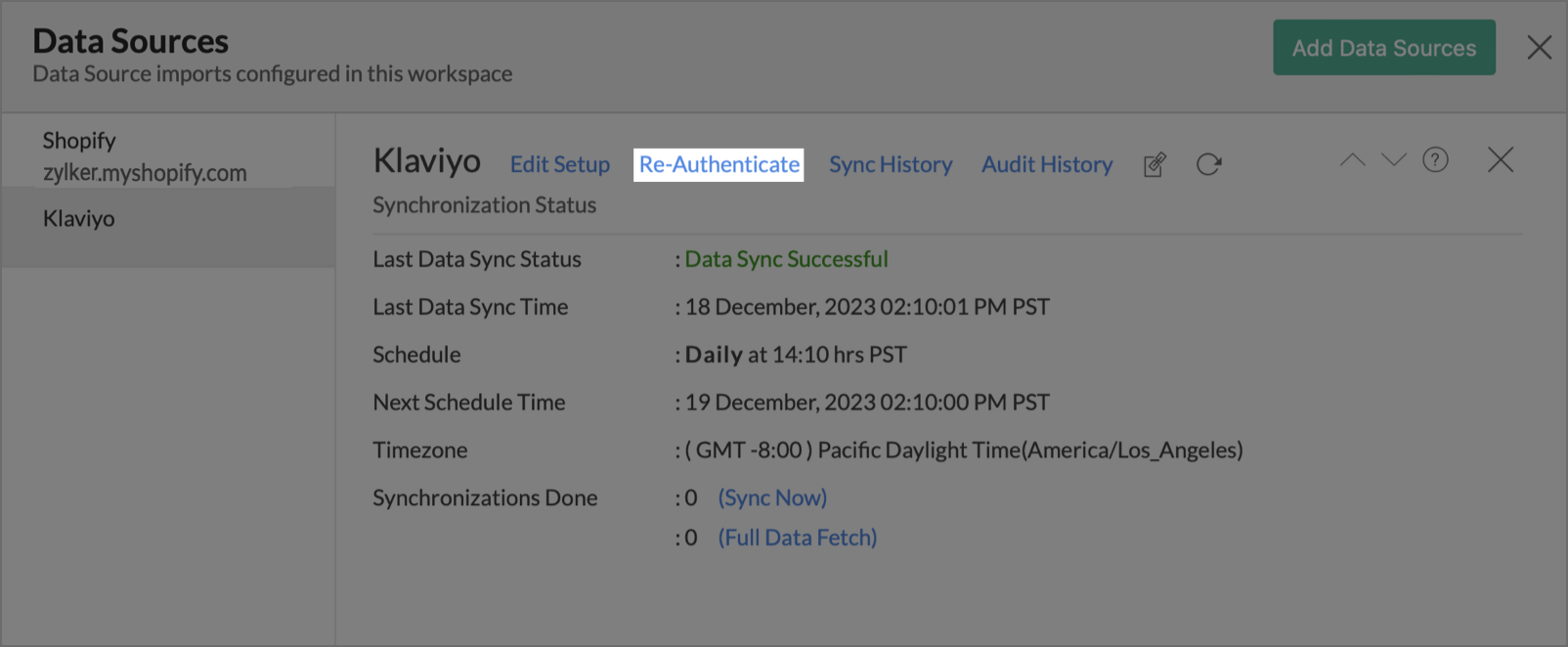Go to previous data source with up chevron

pos(1352,160)
